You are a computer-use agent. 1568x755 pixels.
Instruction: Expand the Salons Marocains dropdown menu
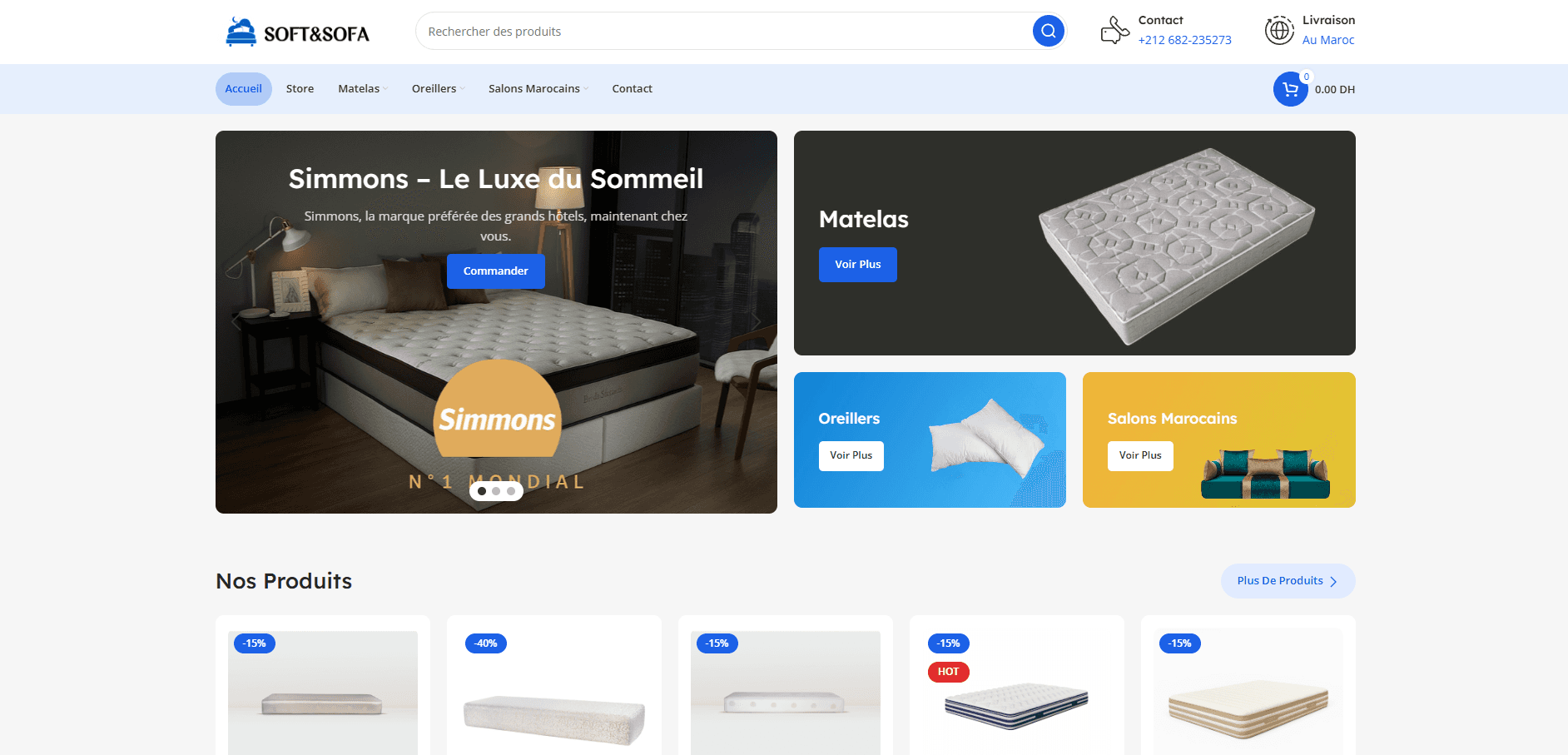[538, 89]
